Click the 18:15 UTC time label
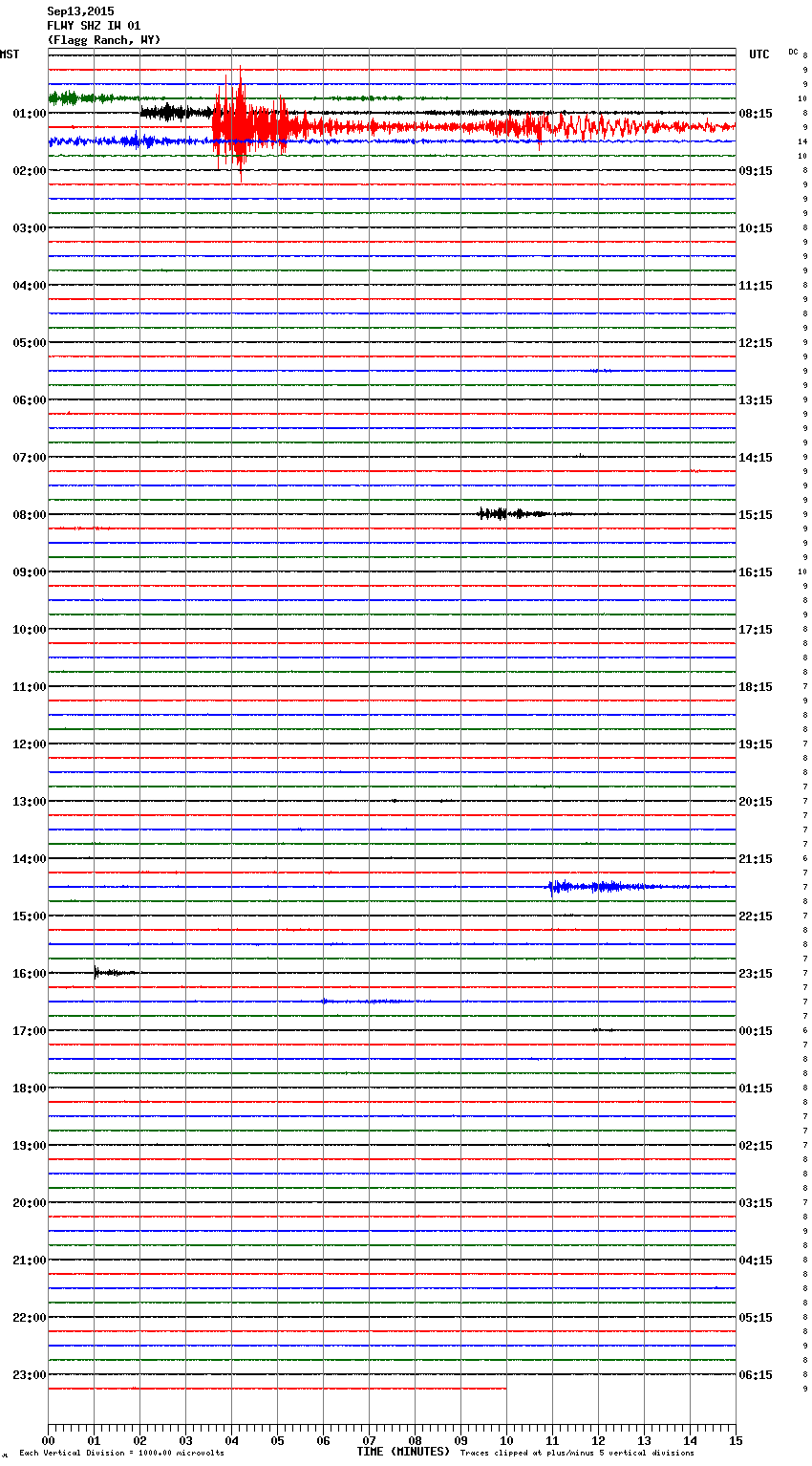 (x=756, y=687)
